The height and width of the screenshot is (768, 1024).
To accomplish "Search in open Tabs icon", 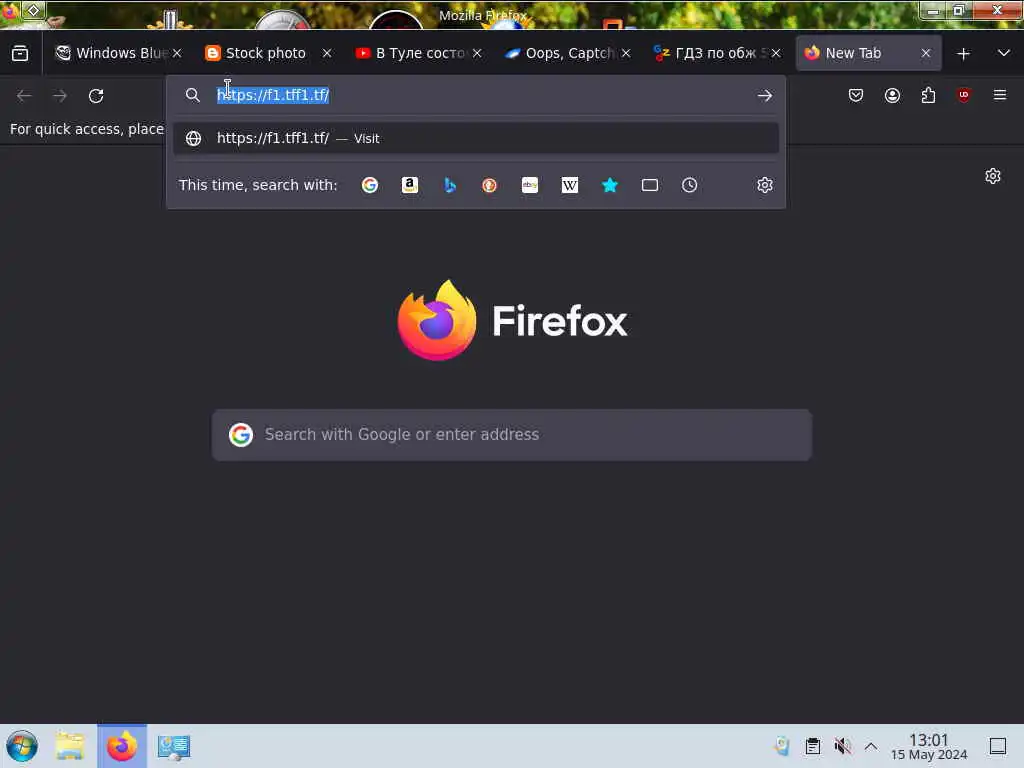I will (x=650, y=185).
